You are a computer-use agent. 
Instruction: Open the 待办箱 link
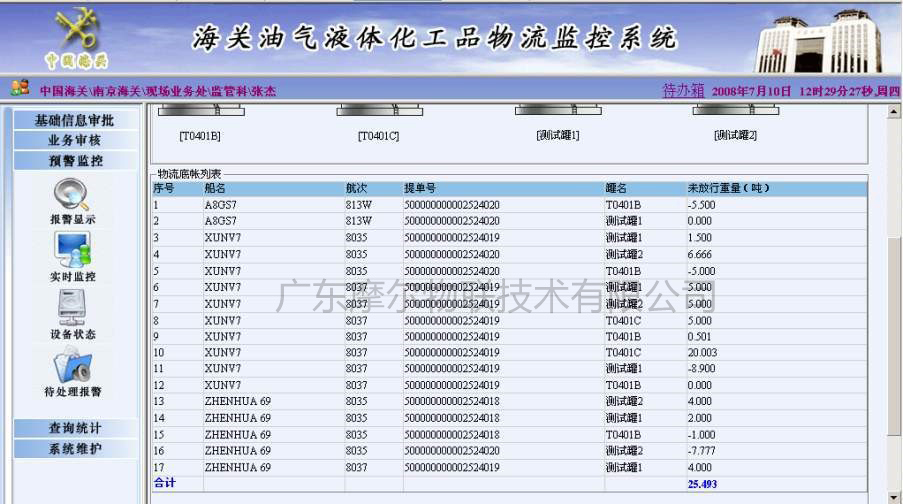coord(683,90)
